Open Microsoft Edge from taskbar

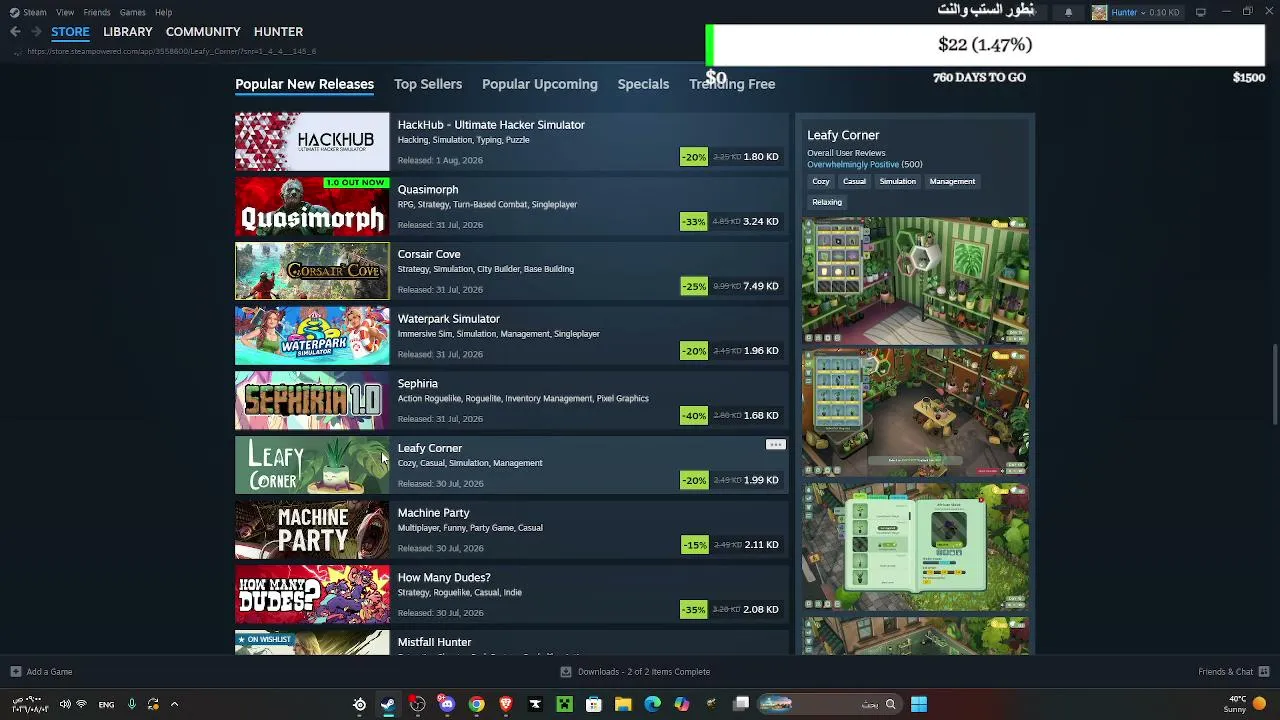pos(652,704)
